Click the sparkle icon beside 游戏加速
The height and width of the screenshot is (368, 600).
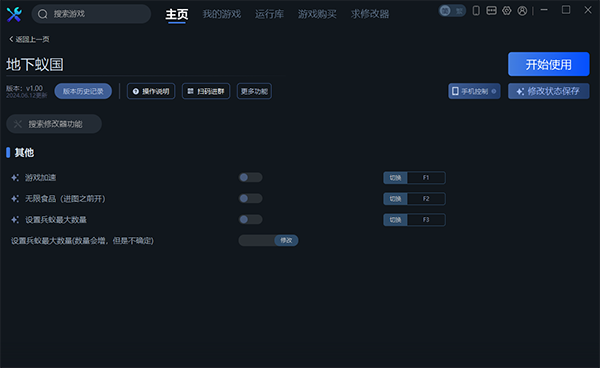[15, 177]
